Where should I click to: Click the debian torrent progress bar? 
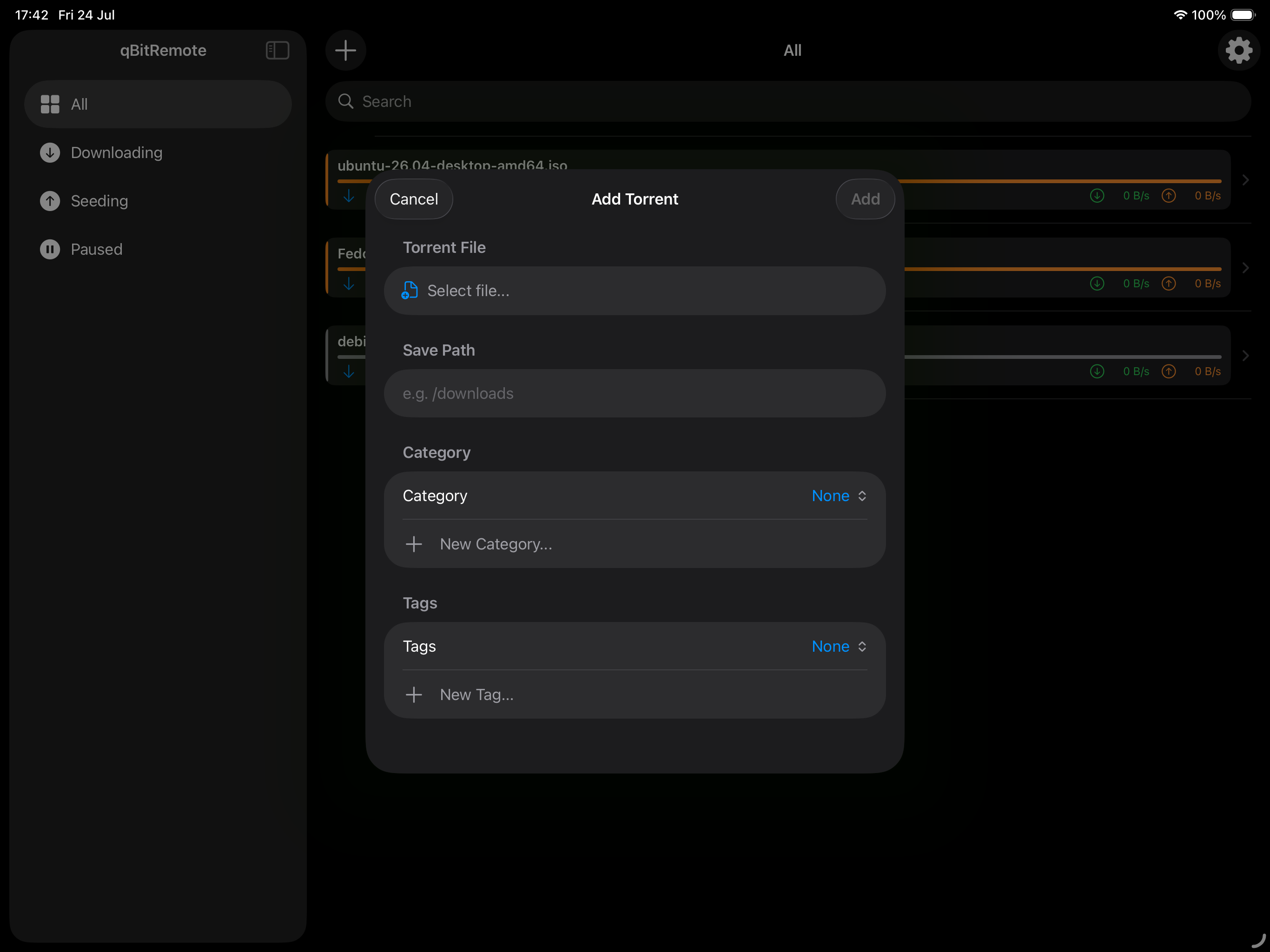(1062, 357)
